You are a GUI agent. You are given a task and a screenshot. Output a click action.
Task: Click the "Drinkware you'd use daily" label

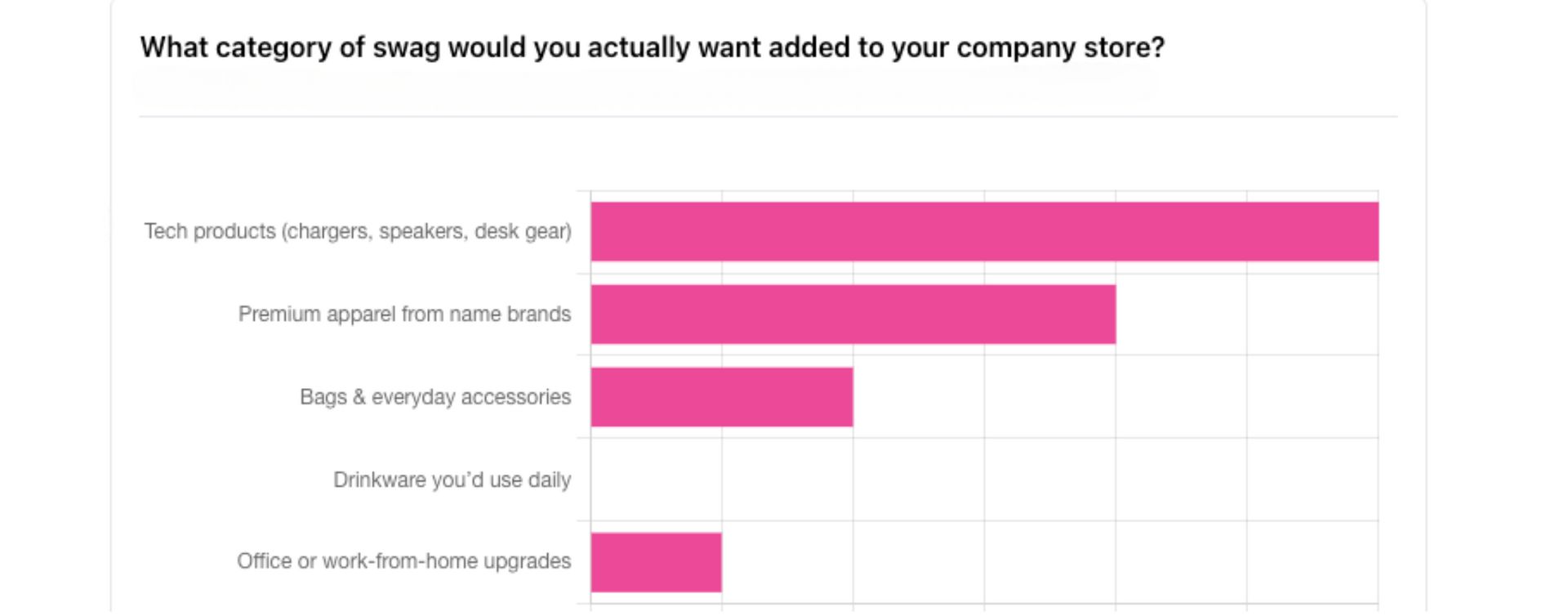coord(452,480)
